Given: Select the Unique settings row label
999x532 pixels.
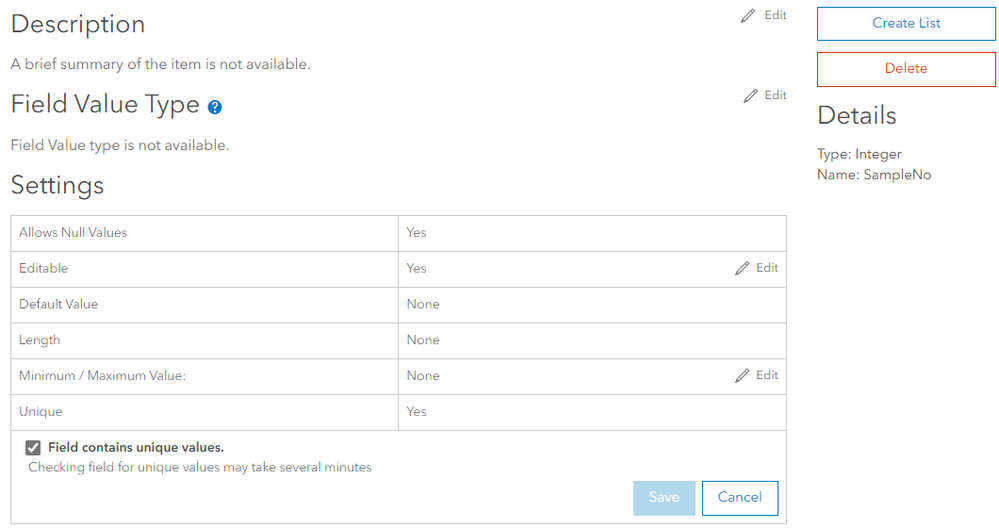Looking at the screenshot, I should coord(41,412).
